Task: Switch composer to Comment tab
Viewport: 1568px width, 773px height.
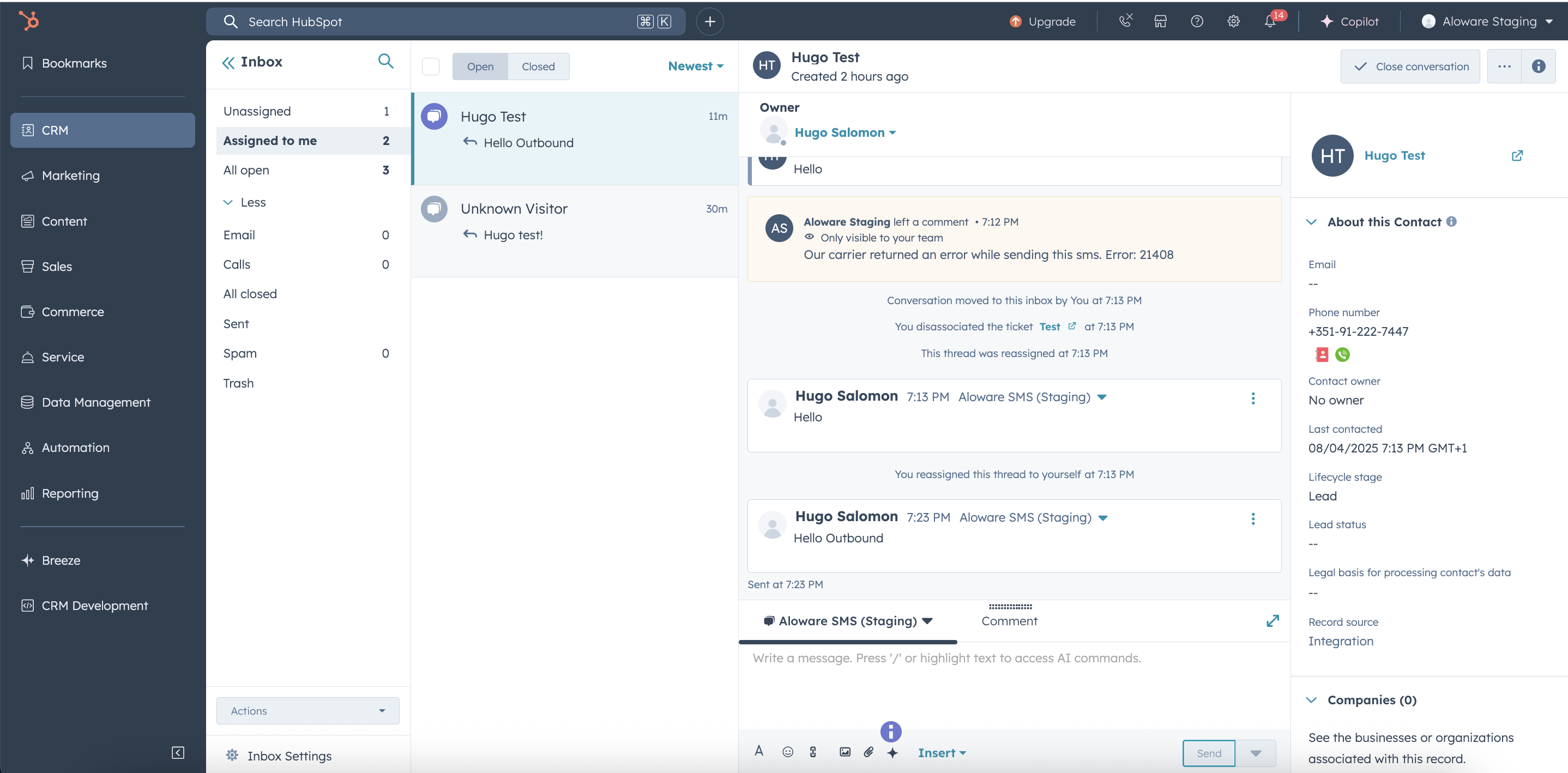Action: [1009, 621]
